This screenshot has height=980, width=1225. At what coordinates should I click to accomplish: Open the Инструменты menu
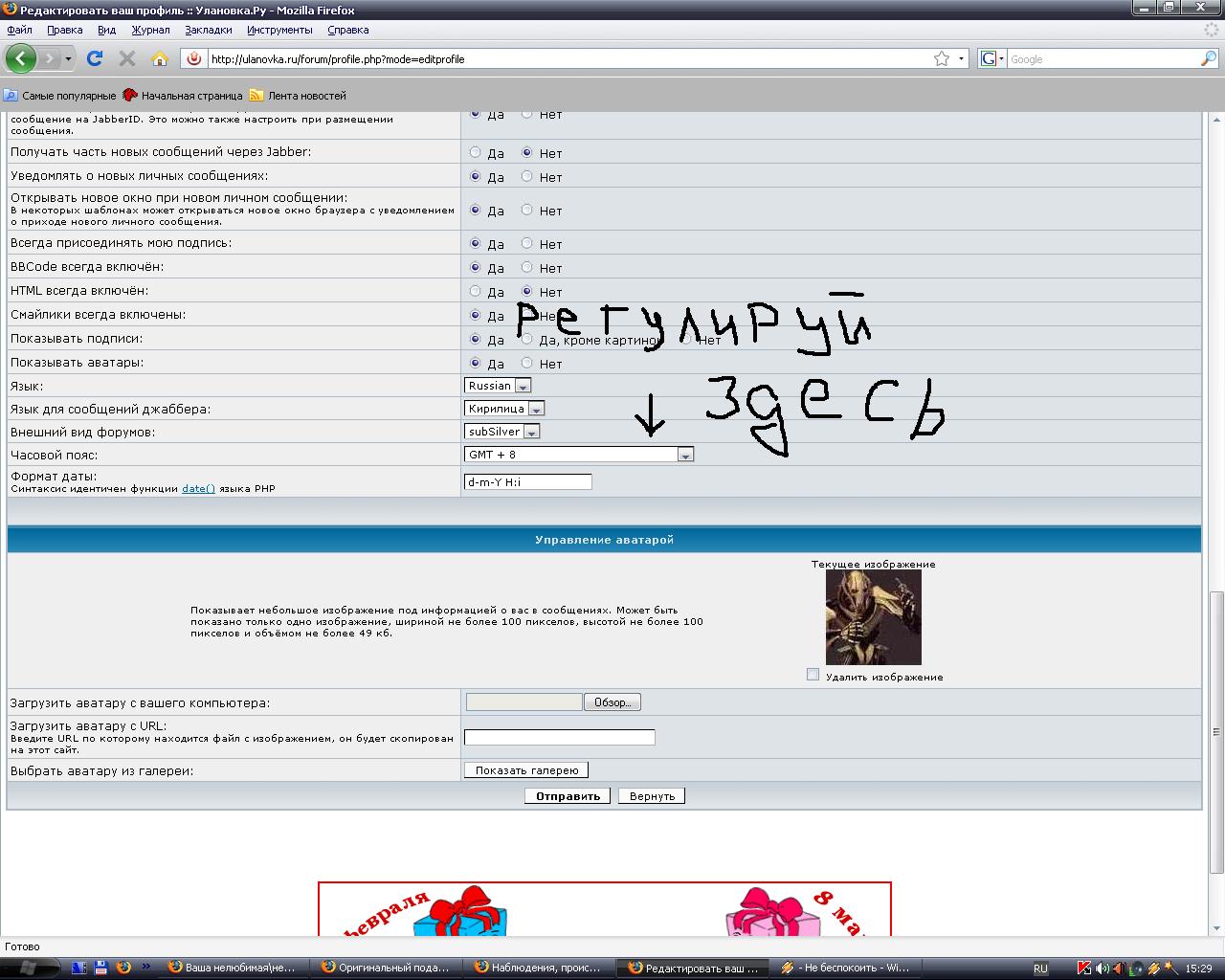[x=278, y=30]
